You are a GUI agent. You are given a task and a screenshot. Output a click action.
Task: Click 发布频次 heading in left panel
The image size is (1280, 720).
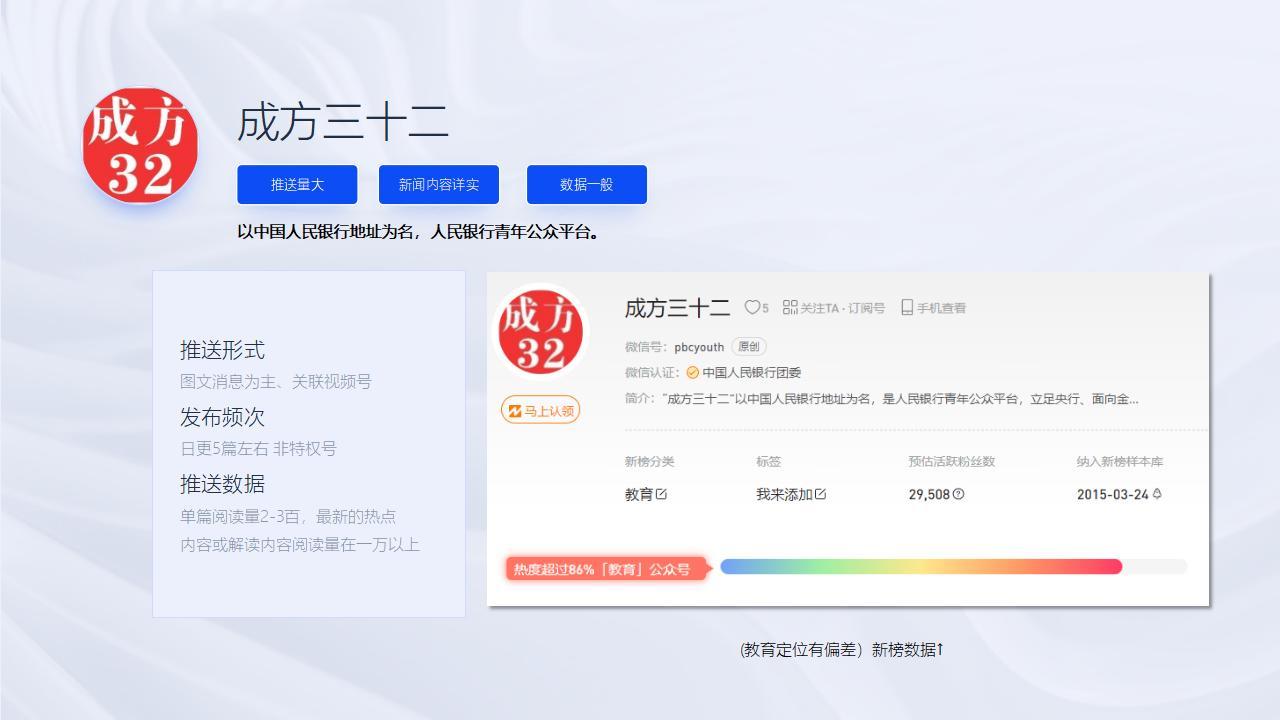click(222, 417)
